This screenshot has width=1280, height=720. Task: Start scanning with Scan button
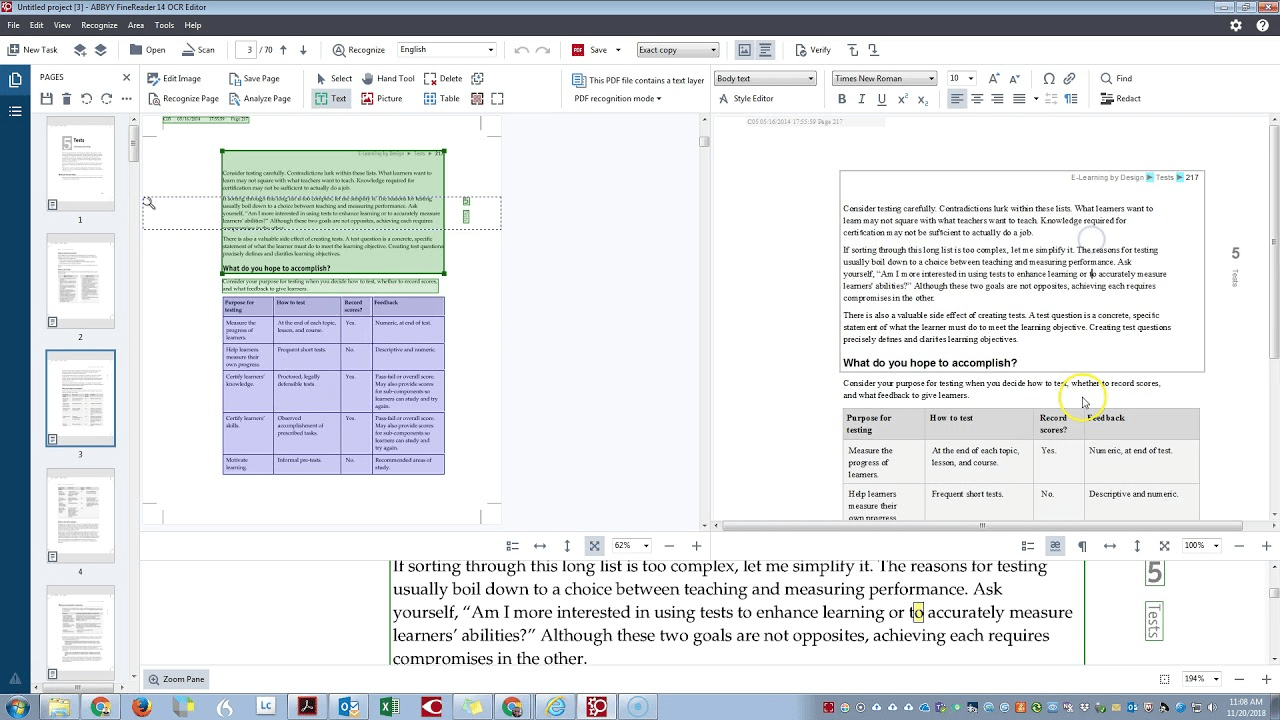198,50
